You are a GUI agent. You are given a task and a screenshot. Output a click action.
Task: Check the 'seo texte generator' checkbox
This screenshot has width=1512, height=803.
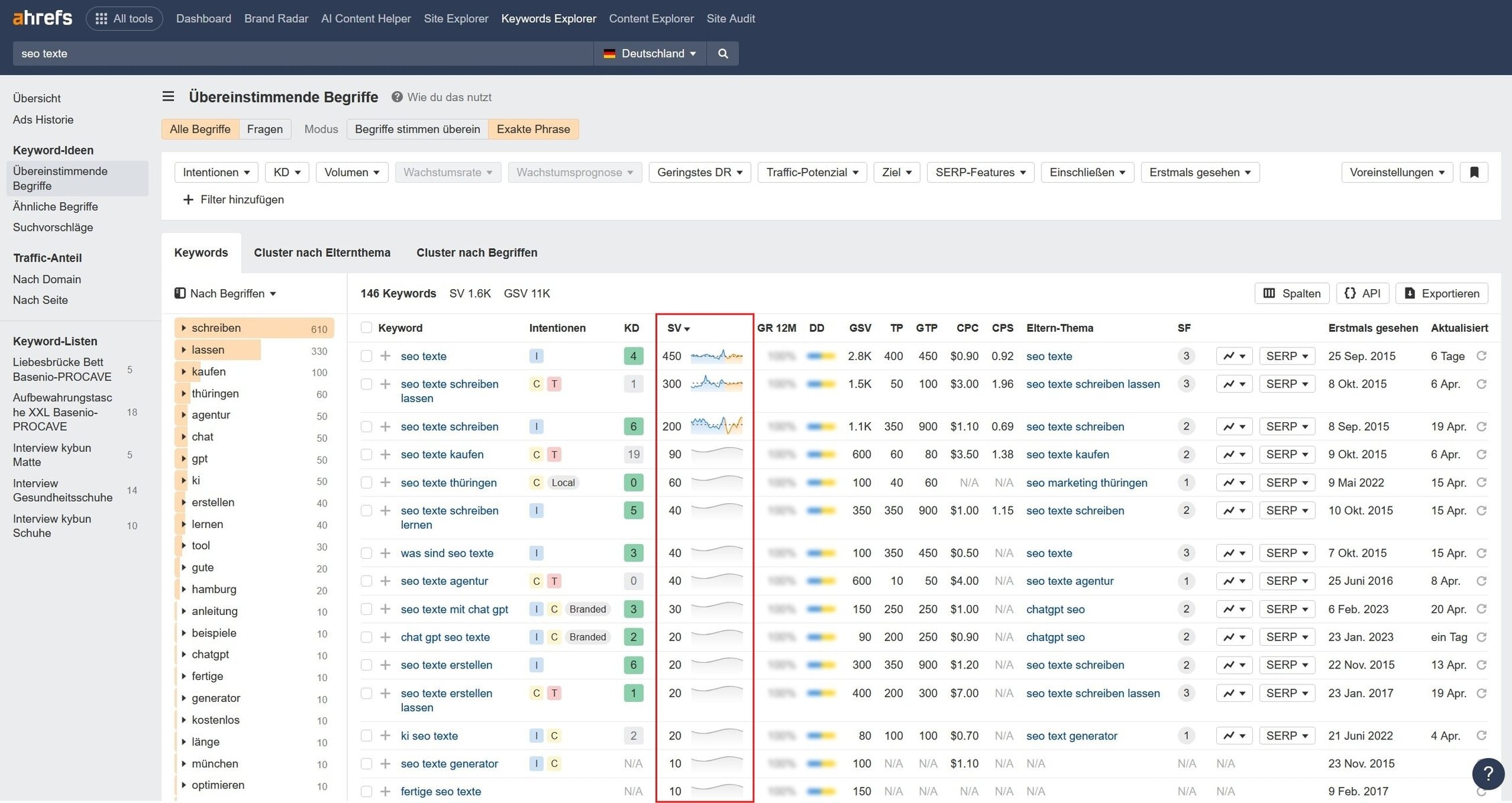366,764
